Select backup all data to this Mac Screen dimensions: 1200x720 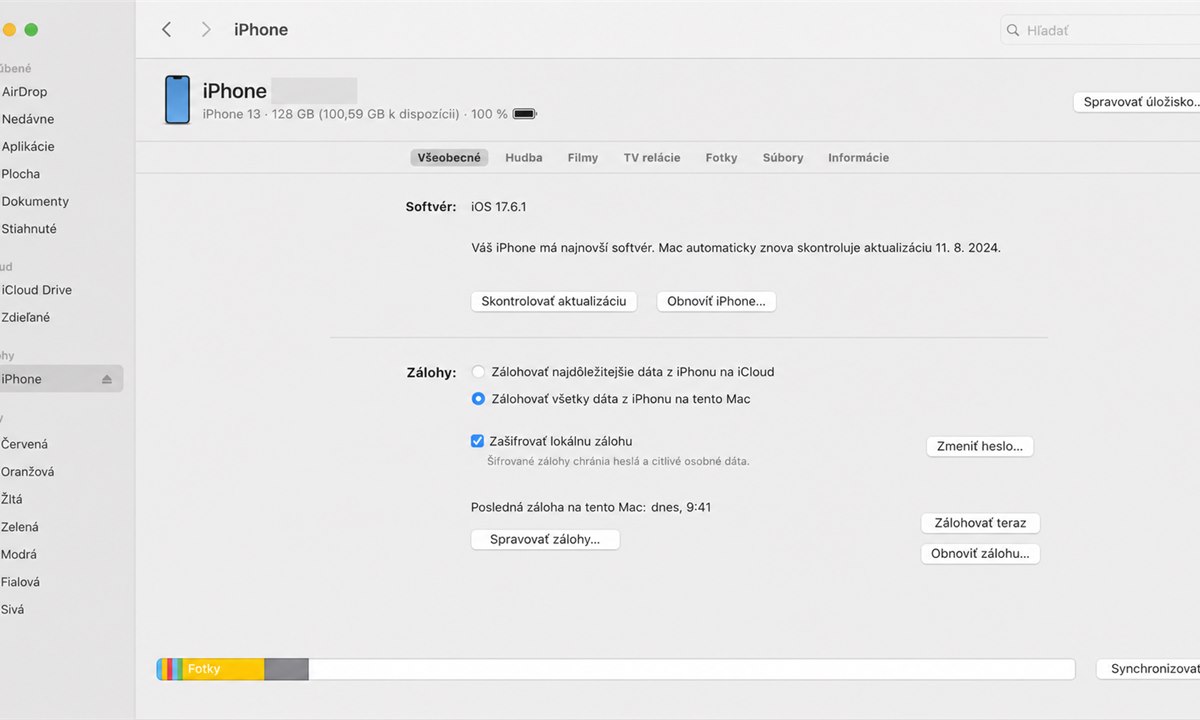pos(478,399)
